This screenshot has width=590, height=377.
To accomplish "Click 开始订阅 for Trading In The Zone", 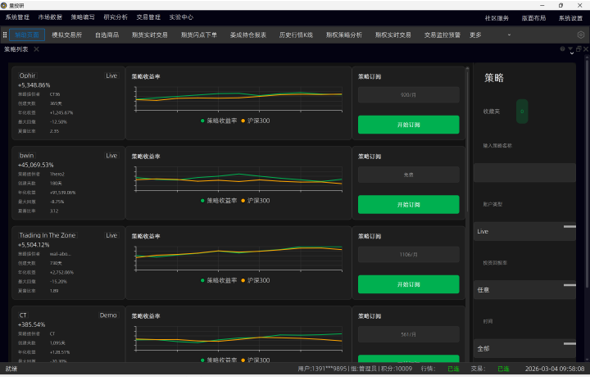I will pyautogui.click(x=409, y=284).
